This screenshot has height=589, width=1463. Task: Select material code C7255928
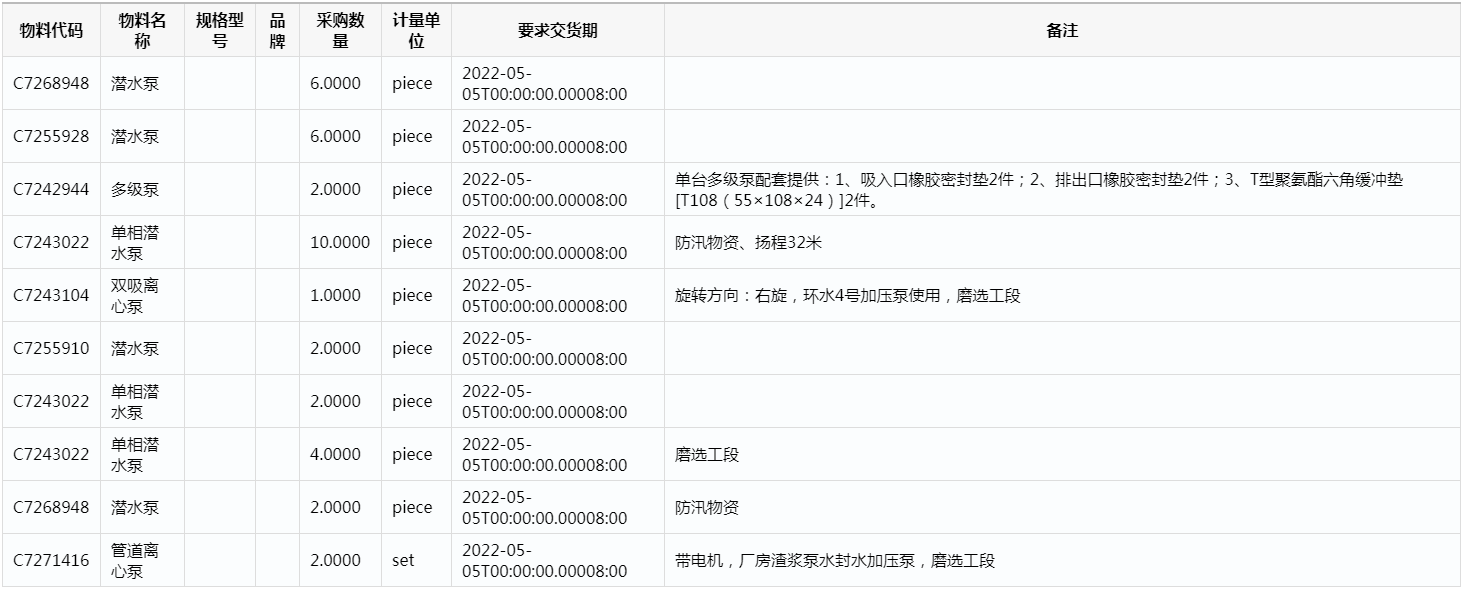click(51, 136)
